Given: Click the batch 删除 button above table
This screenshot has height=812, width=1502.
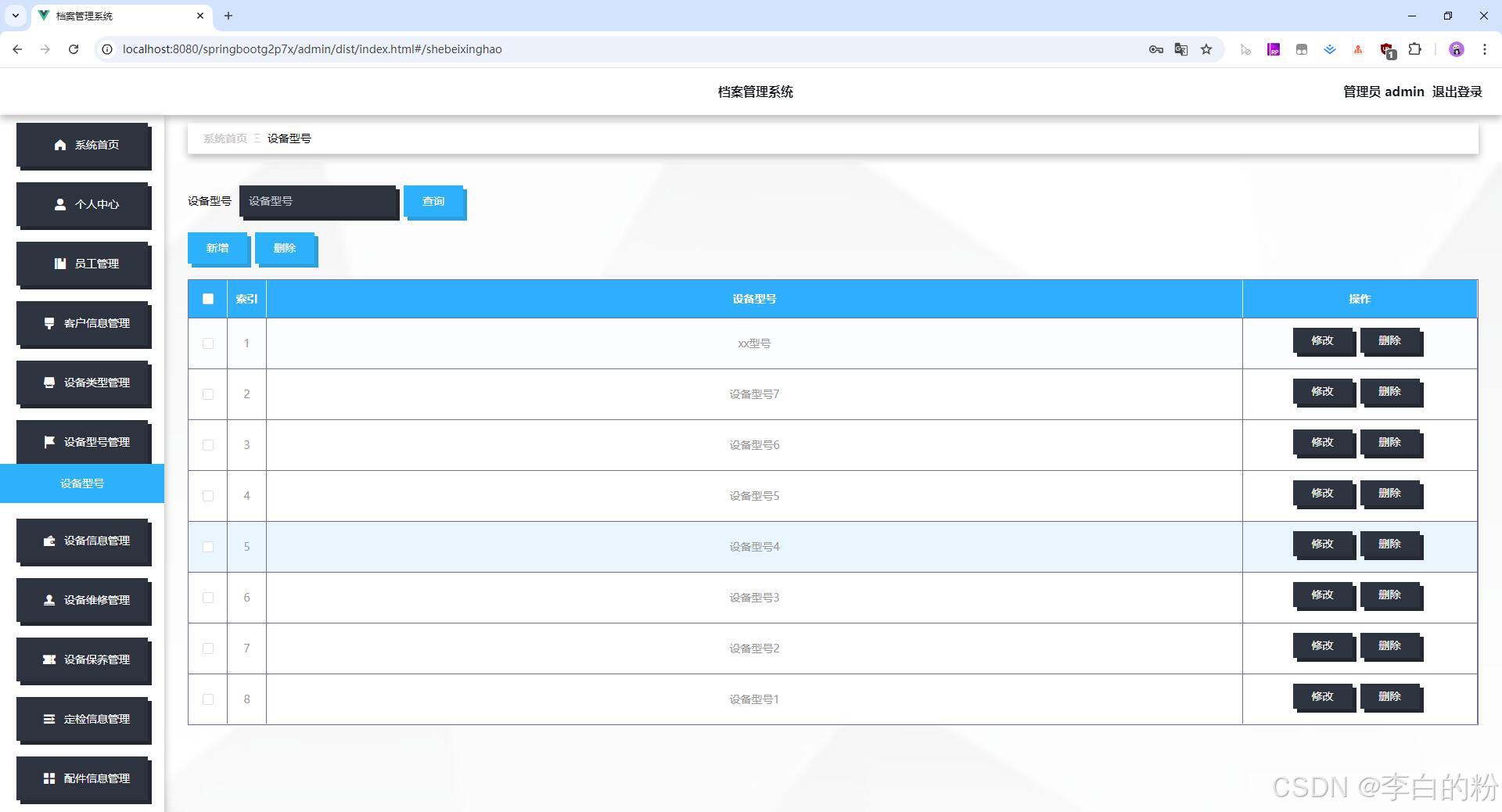Looking at the screenshot, I should click(x=286, y=250).
